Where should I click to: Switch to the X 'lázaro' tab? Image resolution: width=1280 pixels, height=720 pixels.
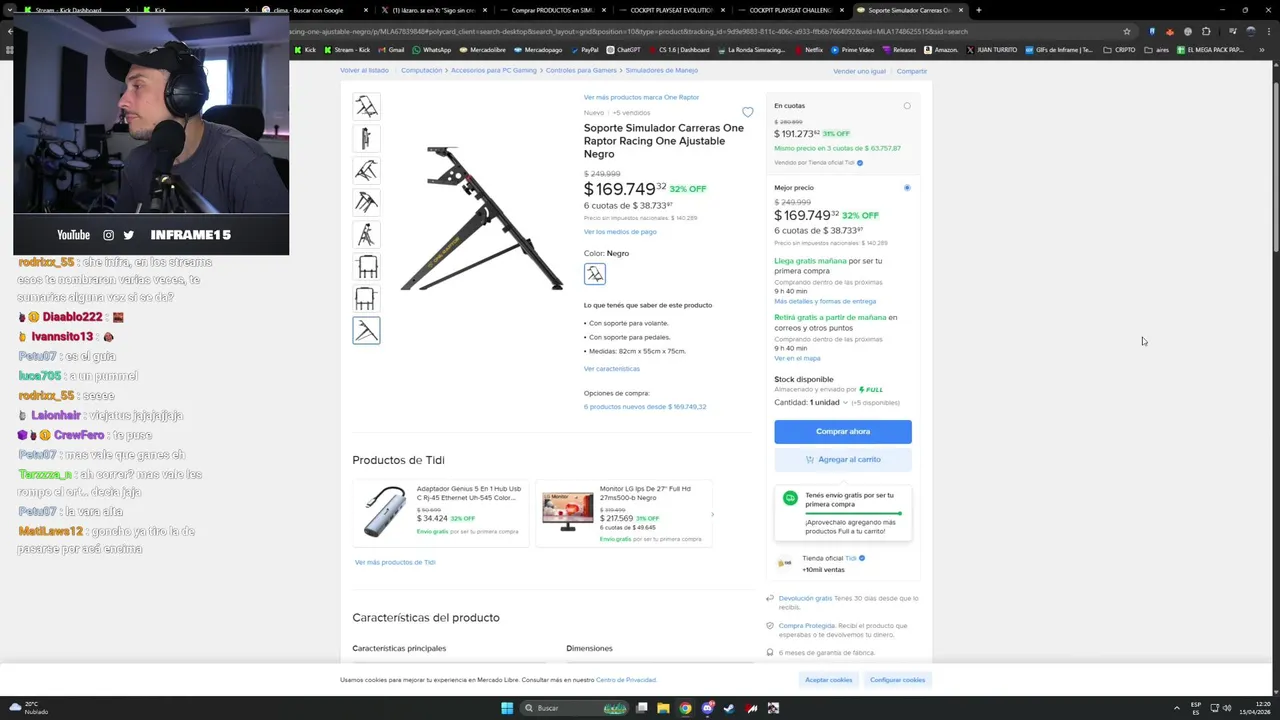(434, 10)
